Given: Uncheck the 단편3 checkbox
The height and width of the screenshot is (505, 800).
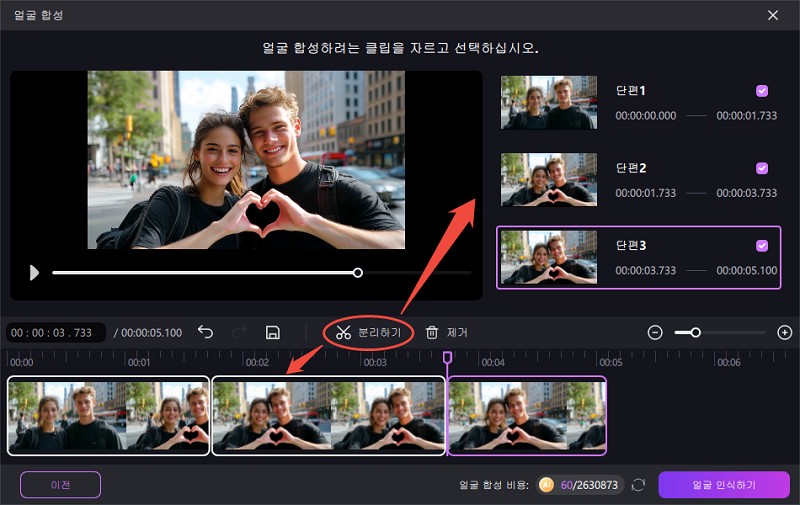Looking at the screenshot, I should tap(762, 246).
